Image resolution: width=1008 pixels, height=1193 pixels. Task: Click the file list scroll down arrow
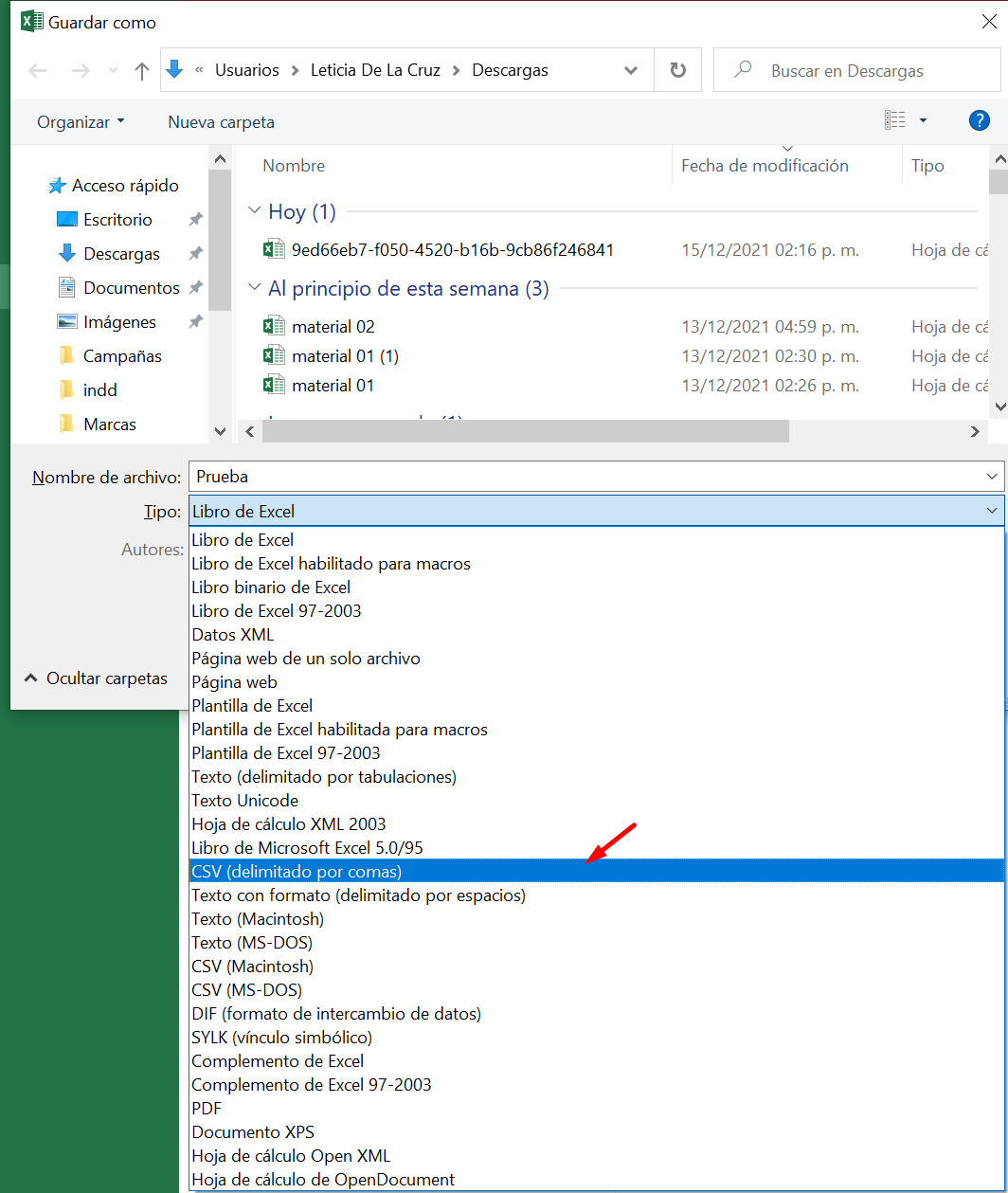pyautogui.click(x=999, y=406)
